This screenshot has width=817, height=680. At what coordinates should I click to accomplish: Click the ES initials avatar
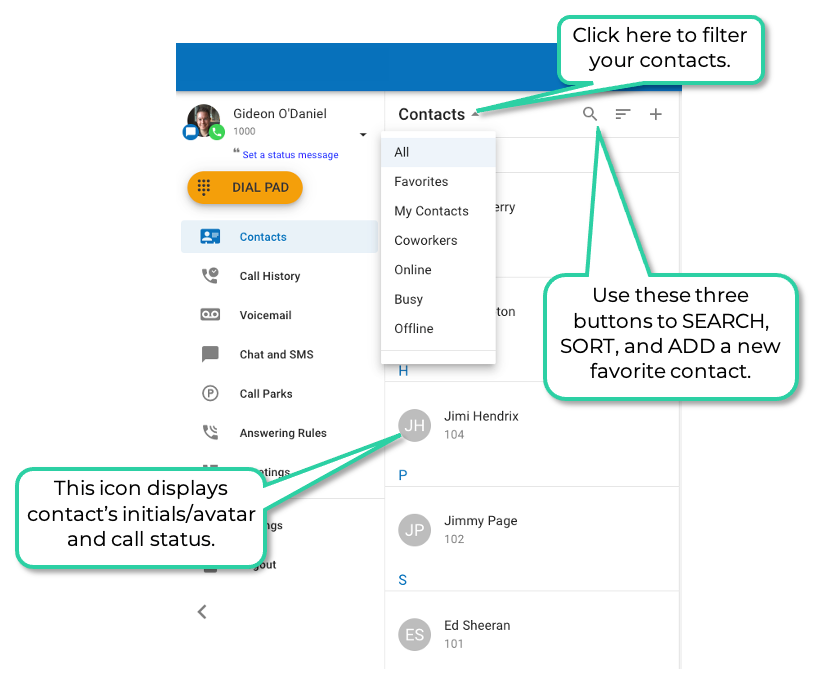tap(415, 635)
